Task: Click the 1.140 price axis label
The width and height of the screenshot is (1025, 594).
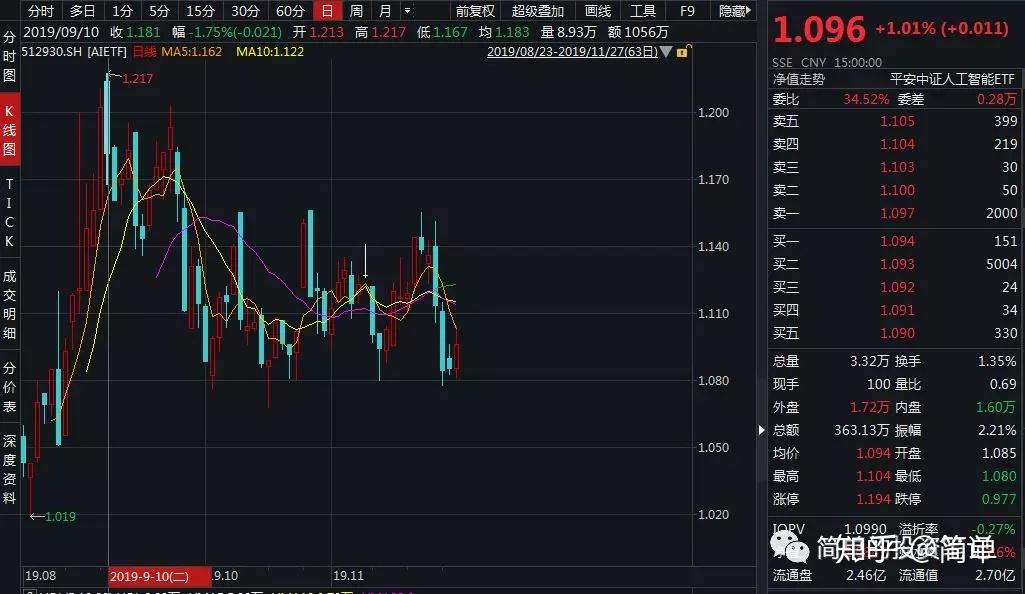Action: [713, 247]
